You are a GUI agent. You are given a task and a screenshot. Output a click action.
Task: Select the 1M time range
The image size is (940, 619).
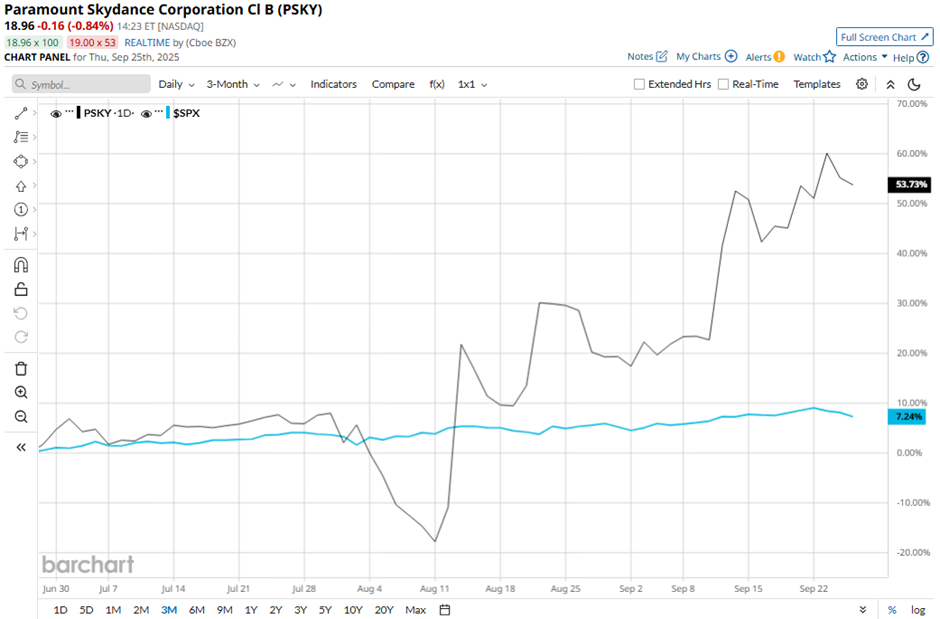(x=113, y=609)
